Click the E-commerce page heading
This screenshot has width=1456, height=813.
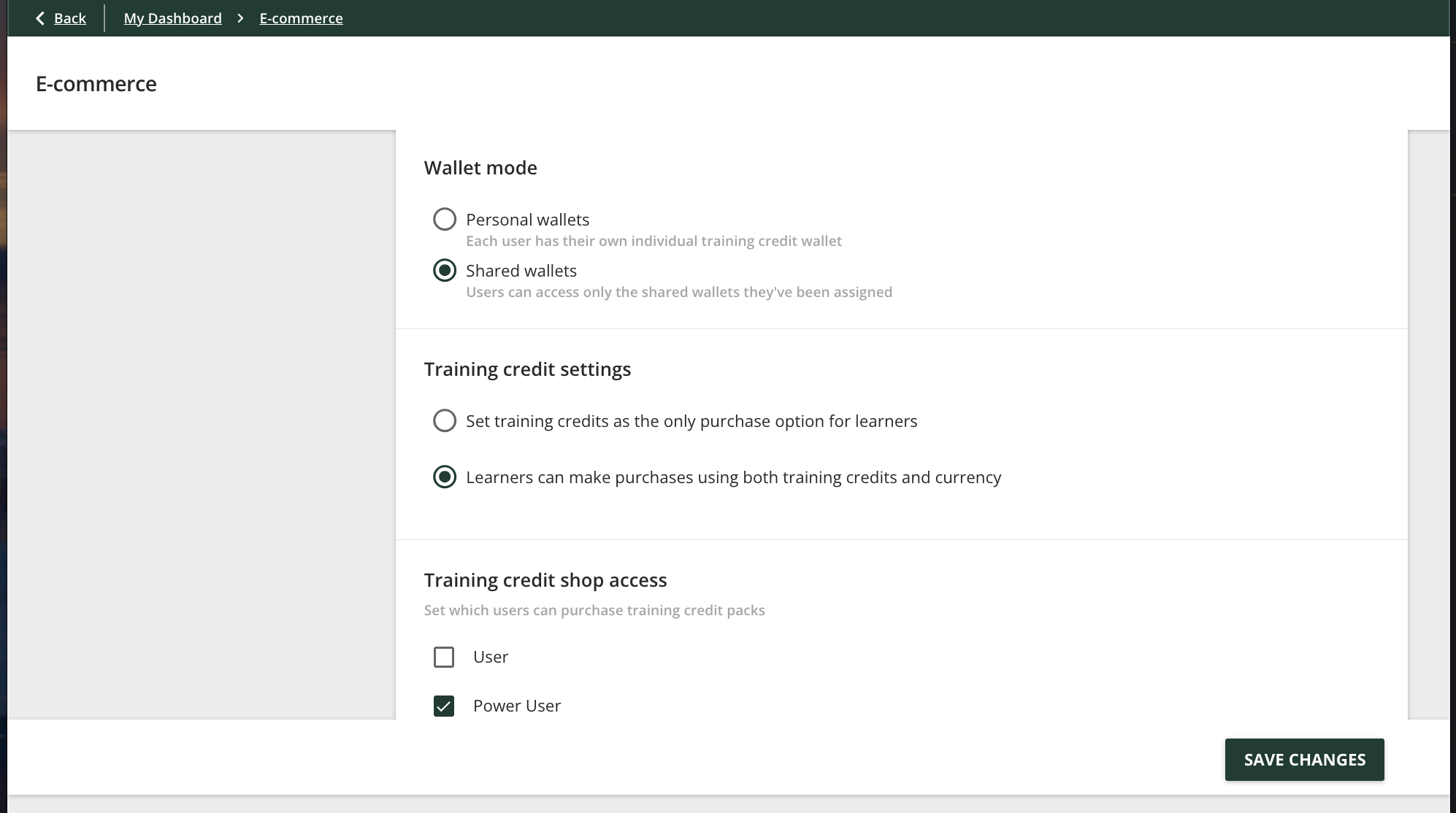coord(96,84)
